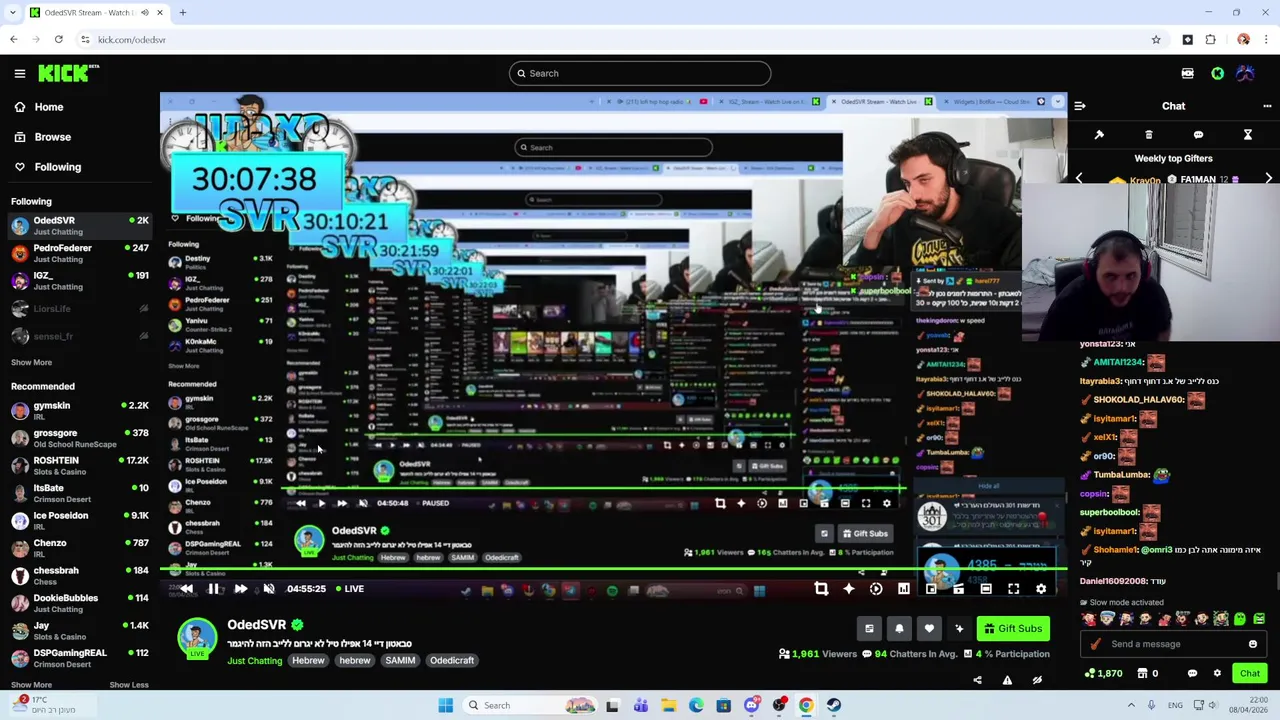
Task: Open Browse in sidebar
Action: 42,137
